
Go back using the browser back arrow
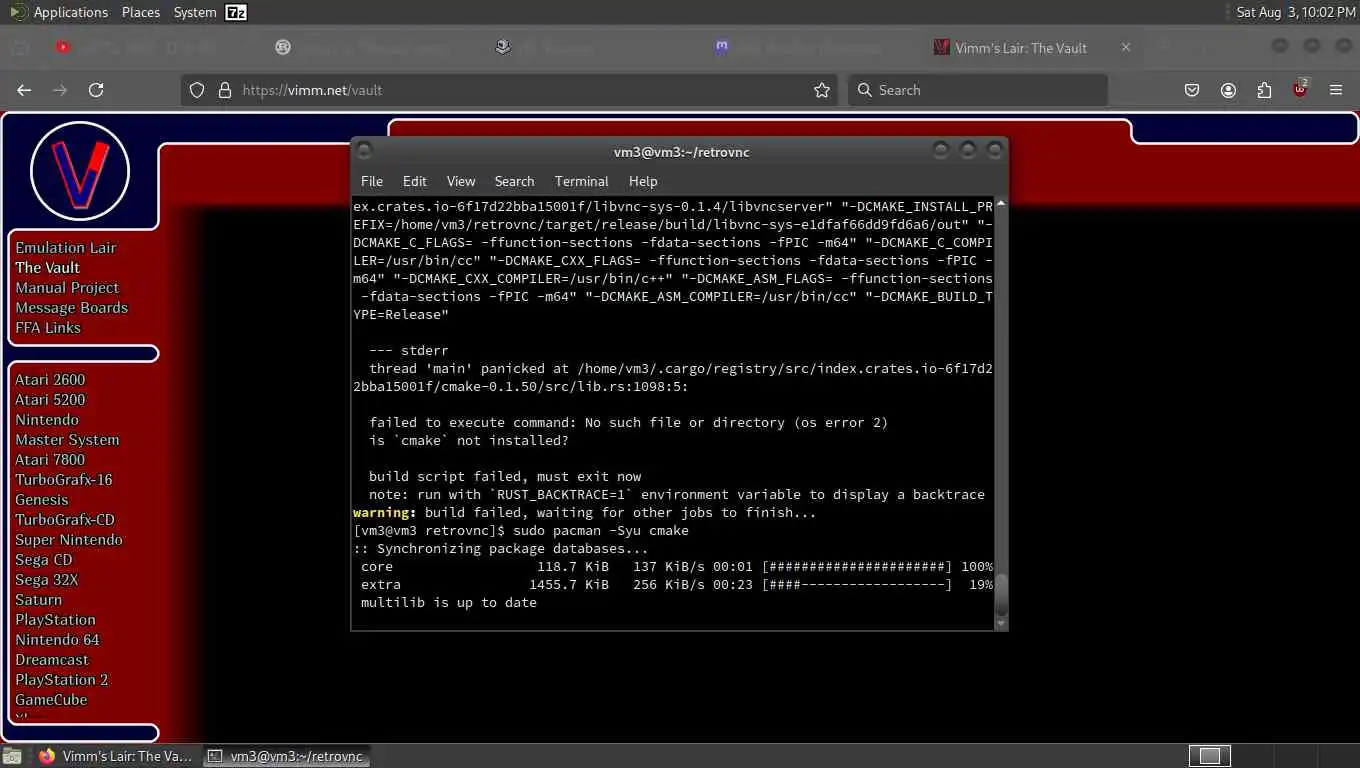tap(24, 90)
